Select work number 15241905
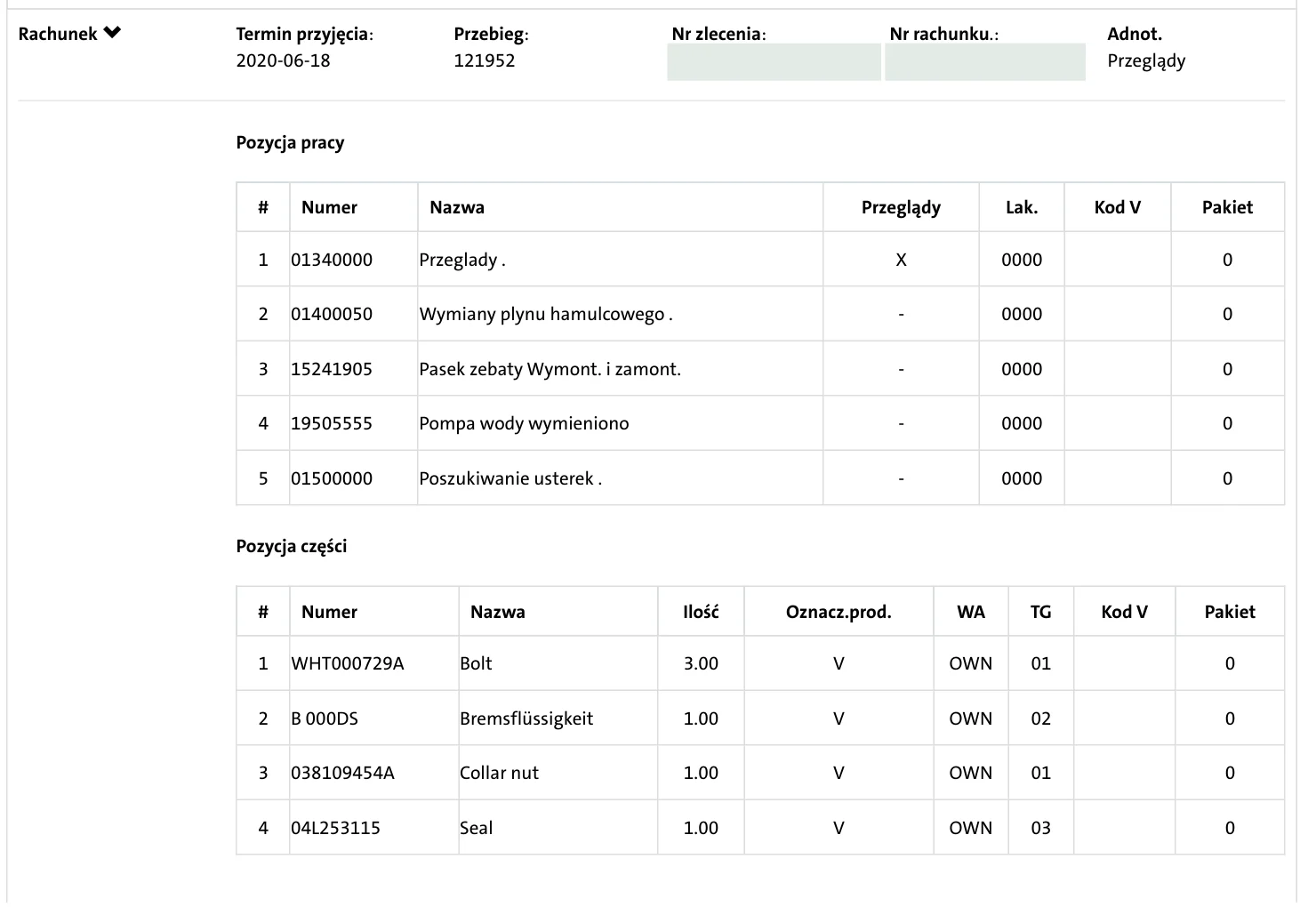1316x907 pixels. (x=332, y=369)
